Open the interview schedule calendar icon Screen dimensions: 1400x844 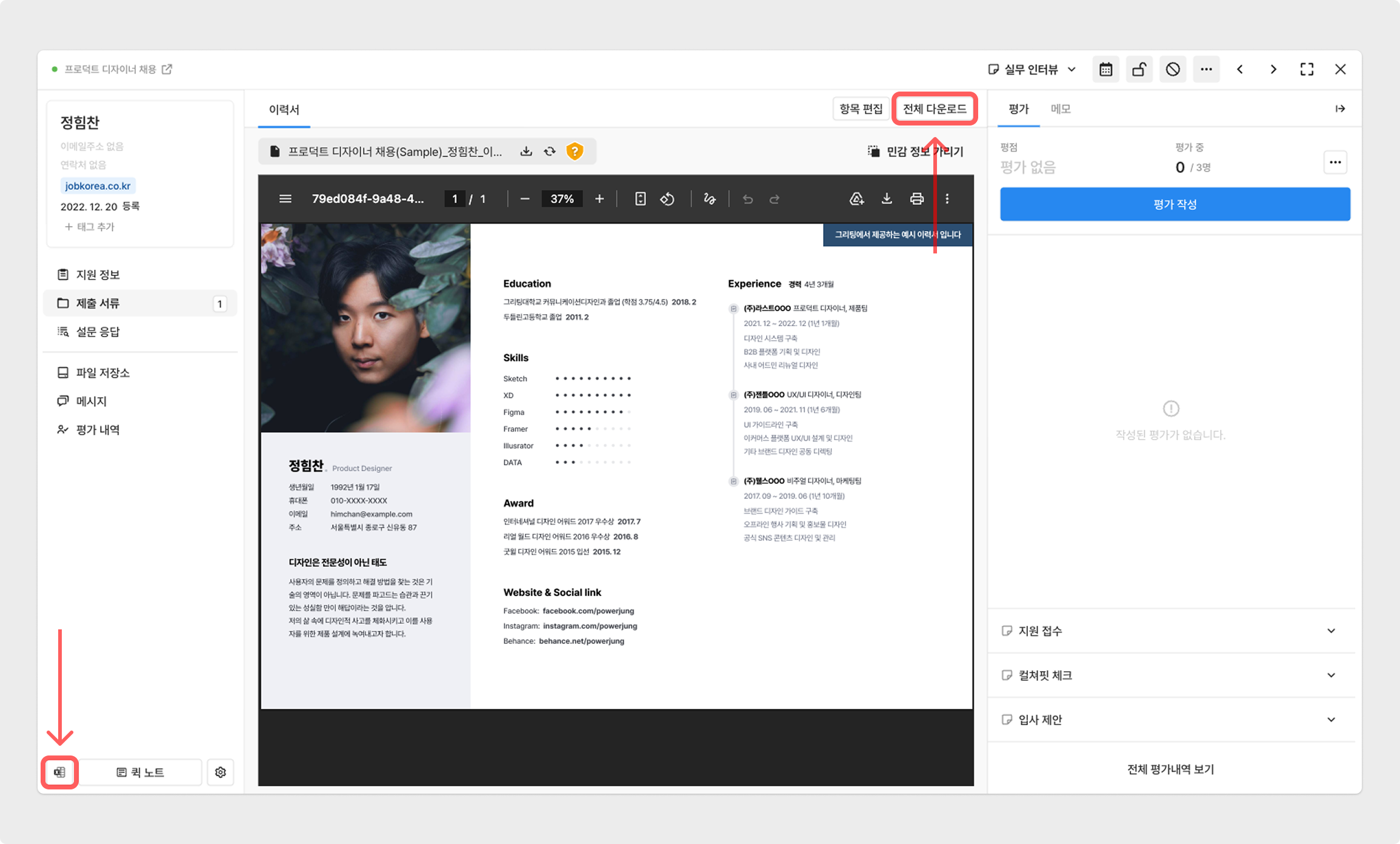(1106, 70)
